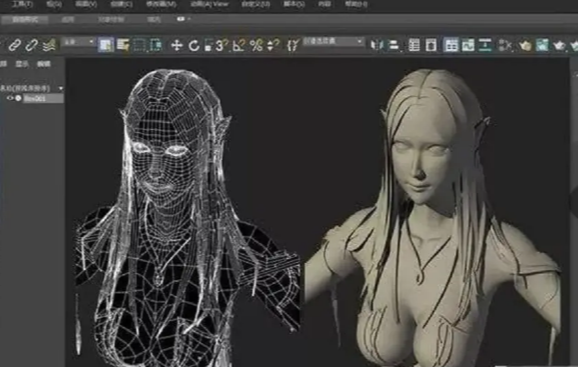This screenshot has height=367, width=578.
Task: Click the Render Production teapot icon
Action: tap(559, 45)
